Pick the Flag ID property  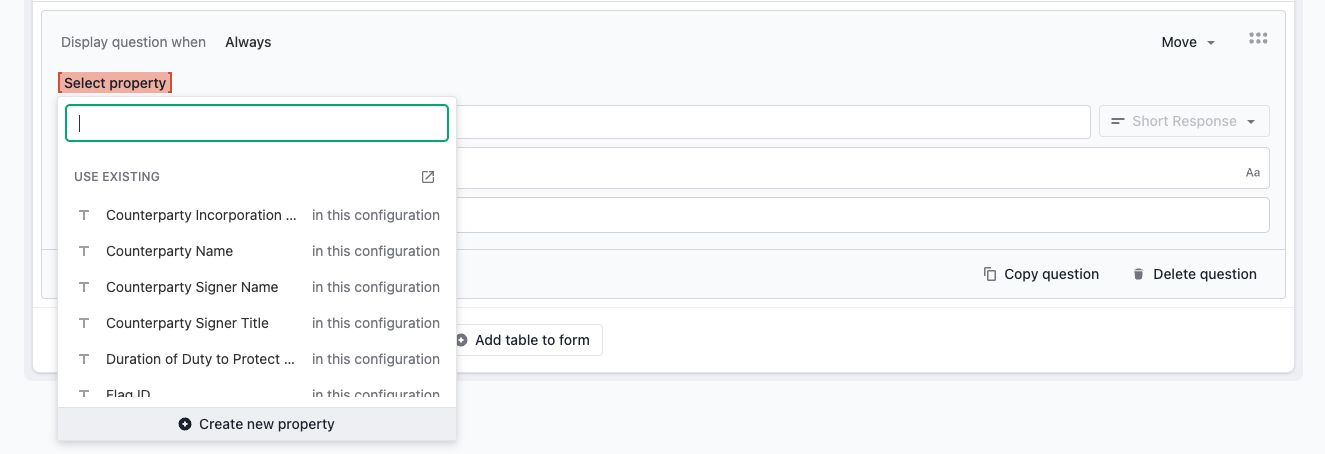[x=257, y=394]
